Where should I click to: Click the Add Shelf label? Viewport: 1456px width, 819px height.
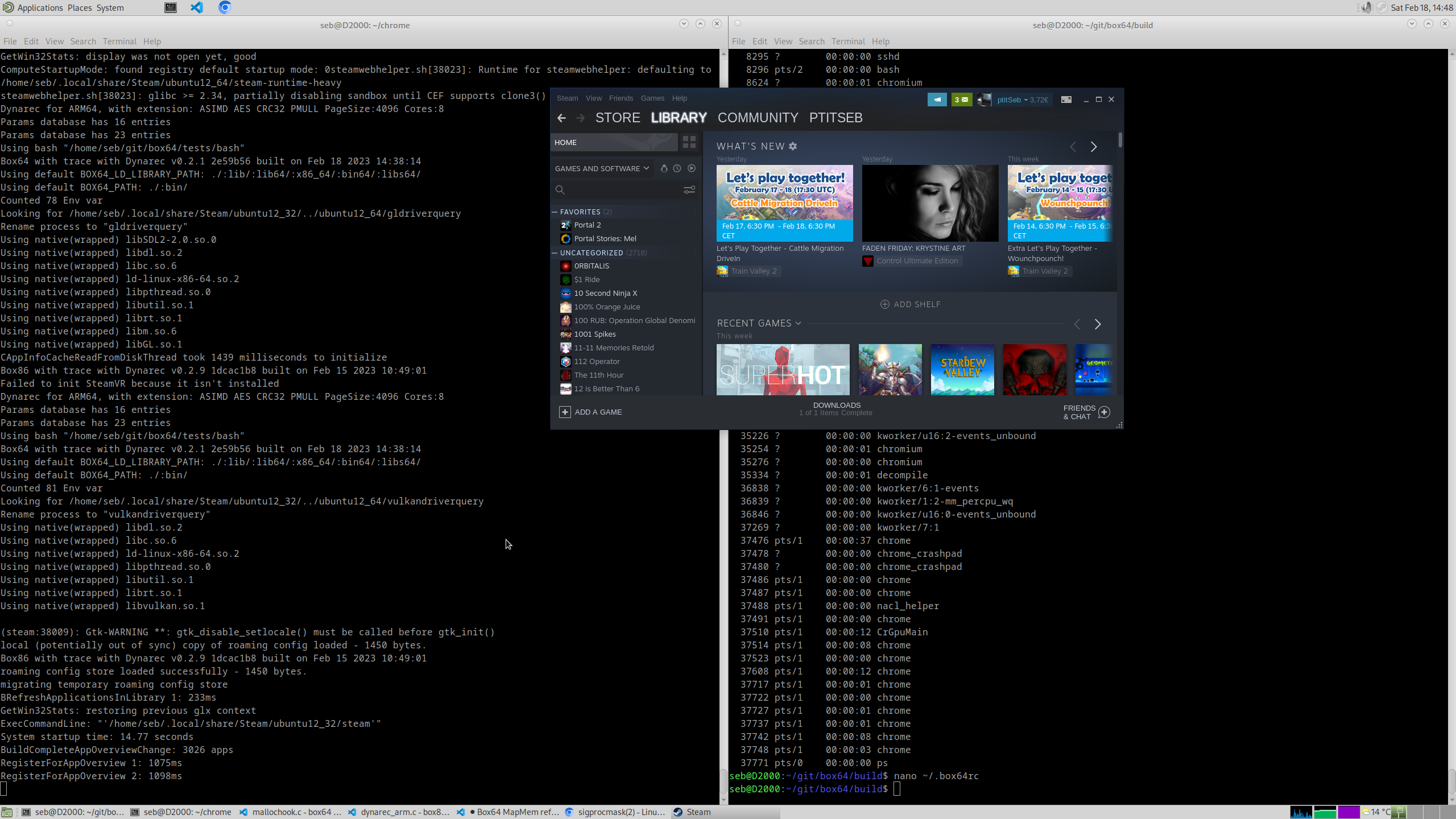[x=917, y=304]
